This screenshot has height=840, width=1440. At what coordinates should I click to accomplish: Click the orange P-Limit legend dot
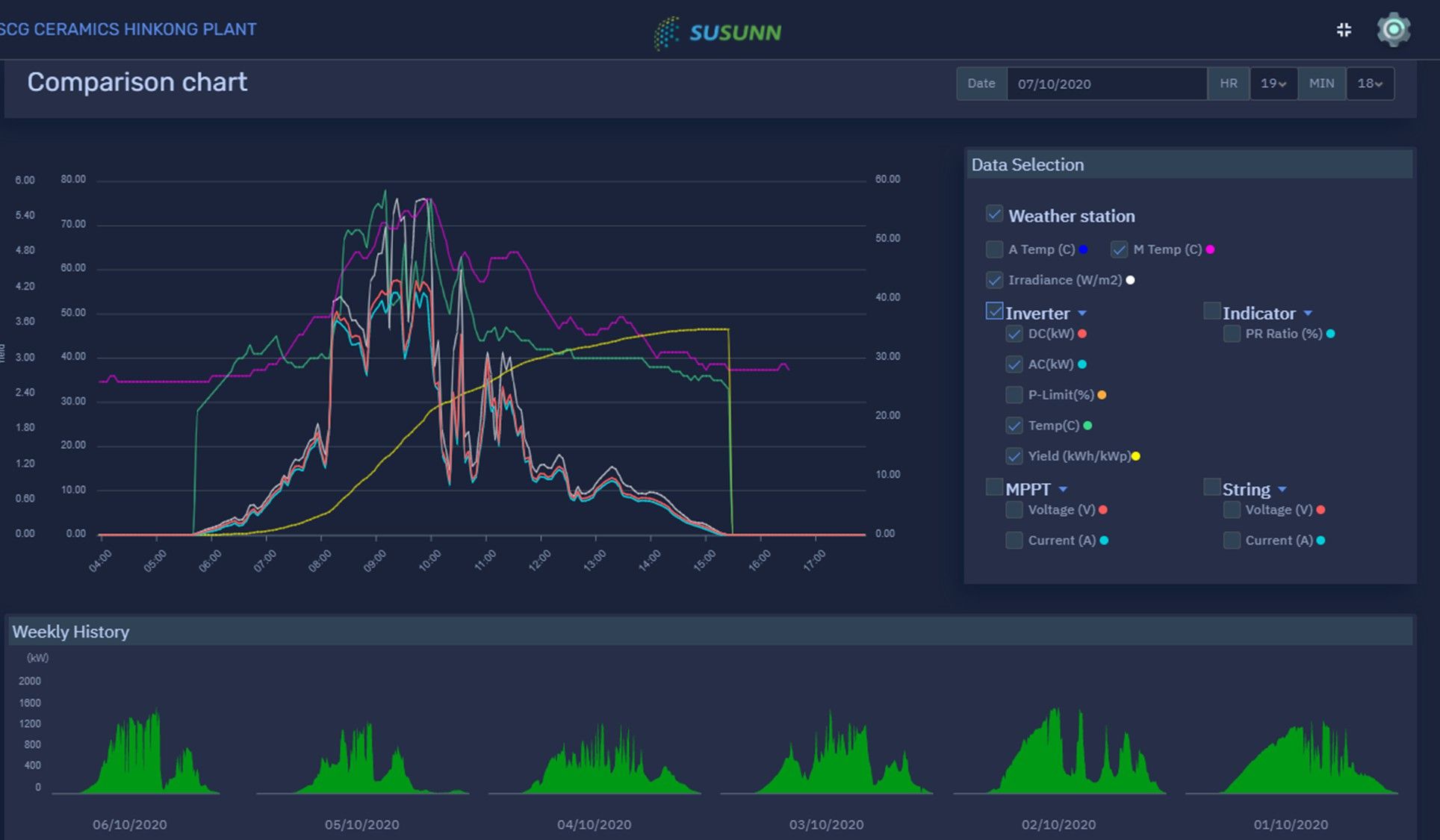[x=1102, y=395]
